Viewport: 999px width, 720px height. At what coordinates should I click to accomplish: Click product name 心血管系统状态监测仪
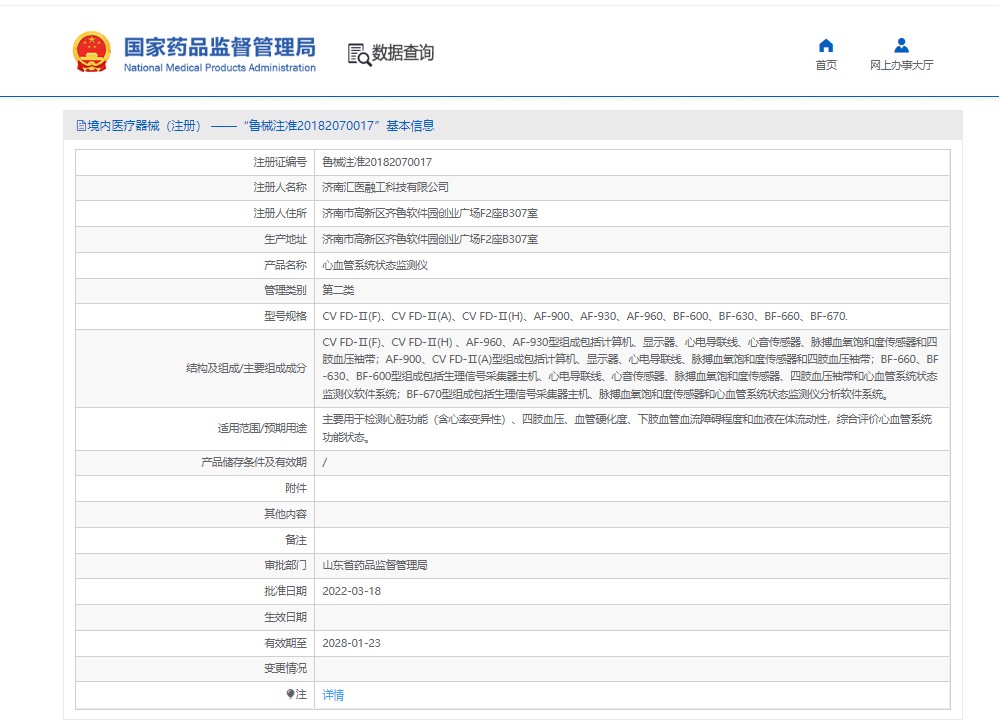[x=375, y=266]
